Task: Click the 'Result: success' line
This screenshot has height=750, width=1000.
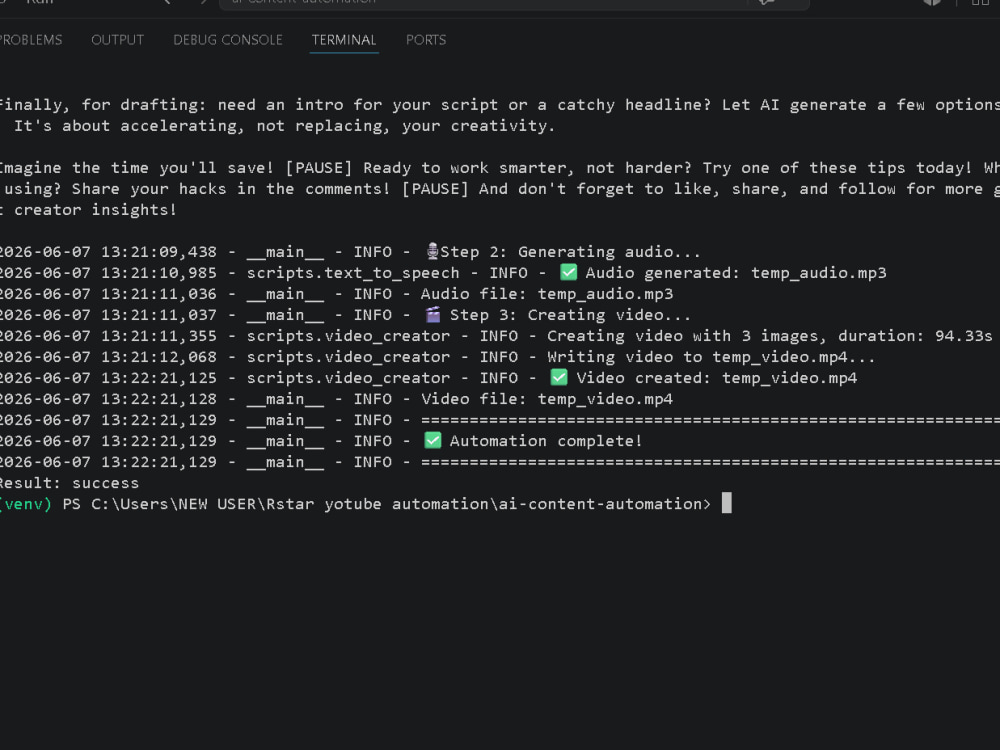Action: [x=69, y=483]
